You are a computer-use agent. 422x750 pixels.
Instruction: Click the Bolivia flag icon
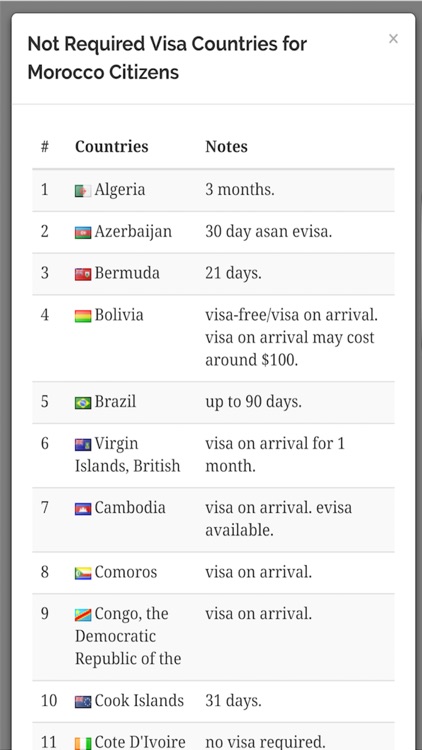[83, 316]
